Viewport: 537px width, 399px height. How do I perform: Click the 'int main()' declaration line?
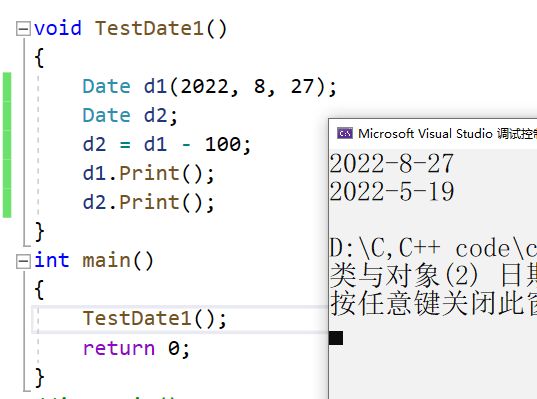point(94,260)
